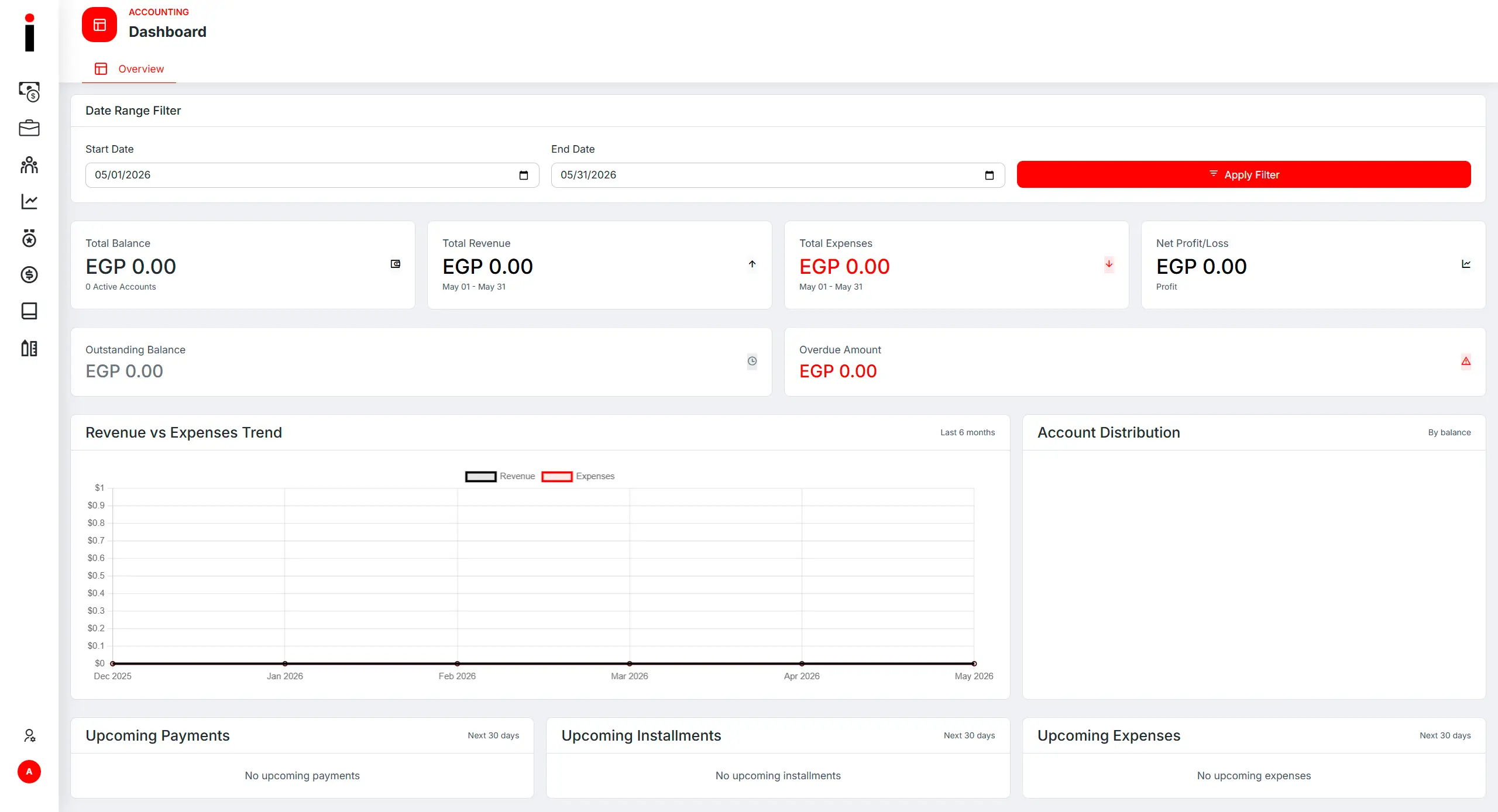This screenshot has height=812, width=1498.
Task: Open the book sidebar icon
Action: 29,311
